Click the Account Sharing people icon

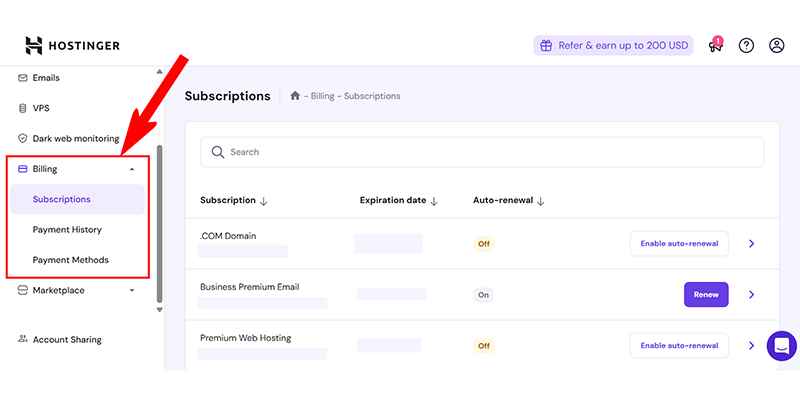(22, 338)
